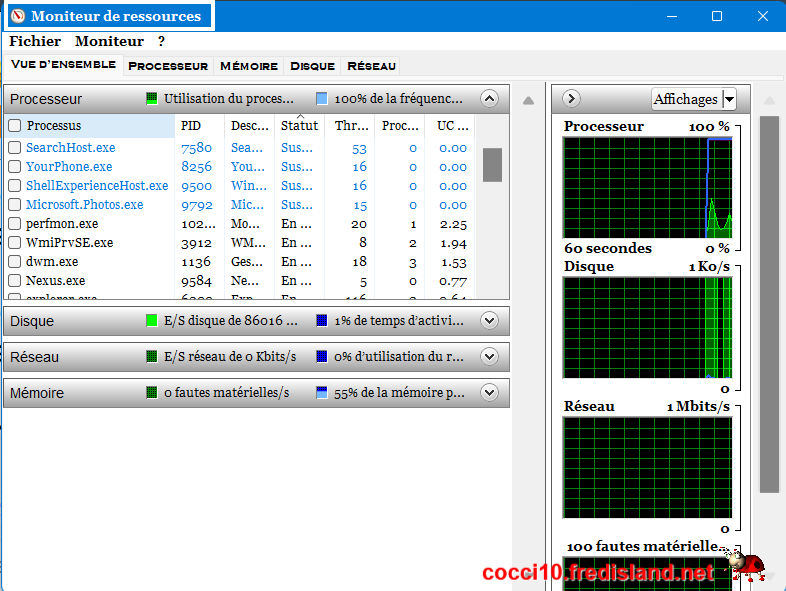Click PID value 7580
The height and width of the screenshot is (591, 786).
(x=196, y=148)
